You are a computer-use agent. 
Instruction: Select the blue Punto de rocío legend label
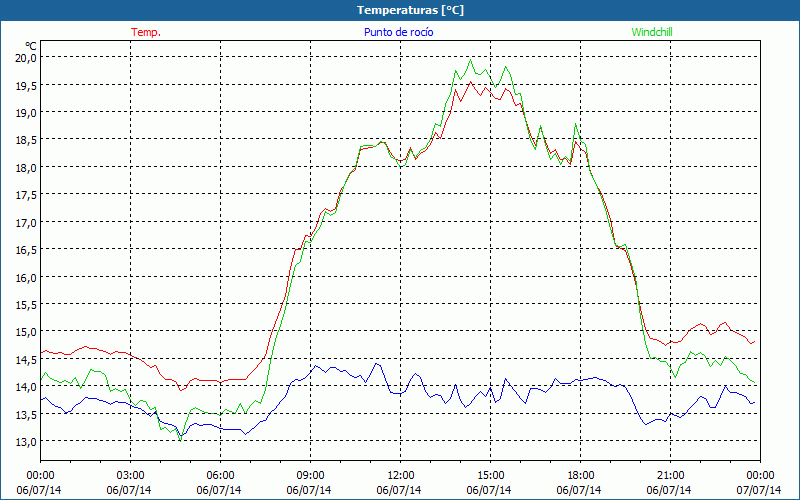(x=398, y=32)
